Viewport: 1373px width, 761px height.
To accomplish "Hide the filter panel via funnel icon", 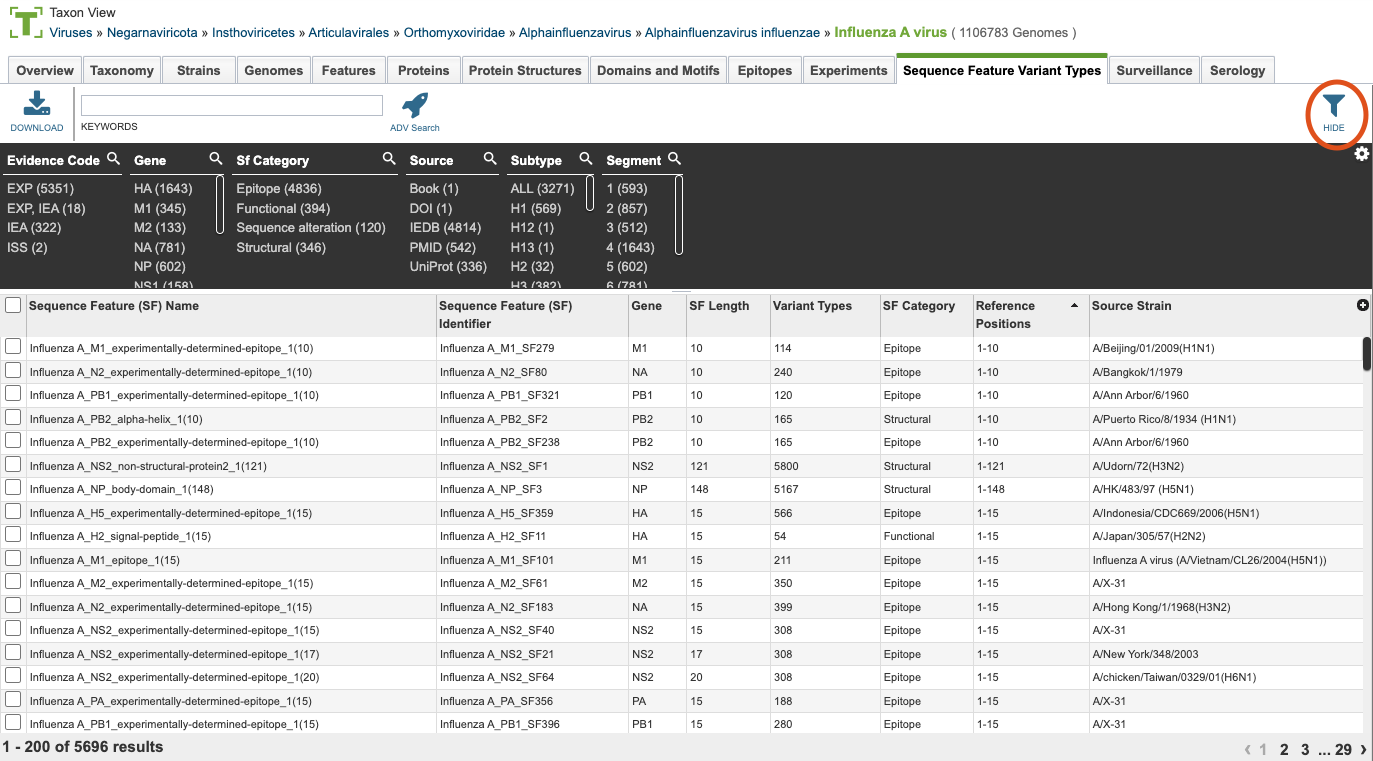I will [1333, 107].
